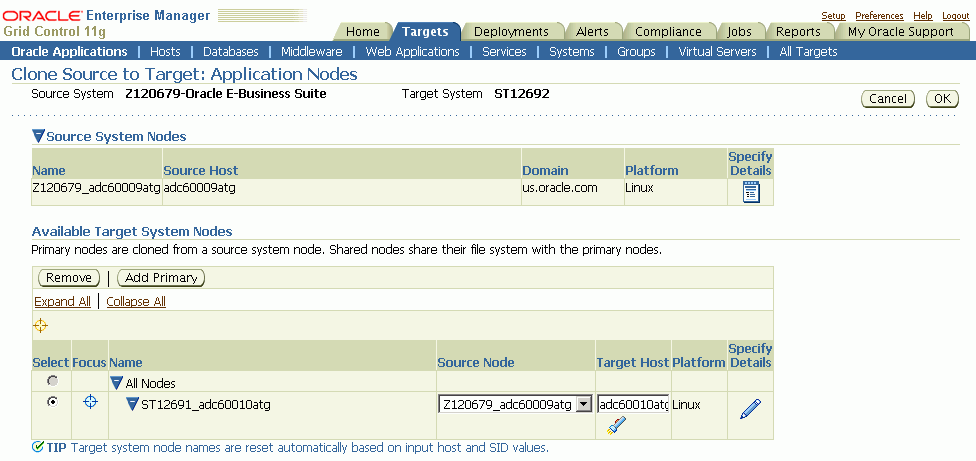Screen dimensions: 976x461
Task: Select the ST12691_adc60010atg radio button
Action: click(x=53, y=402)
